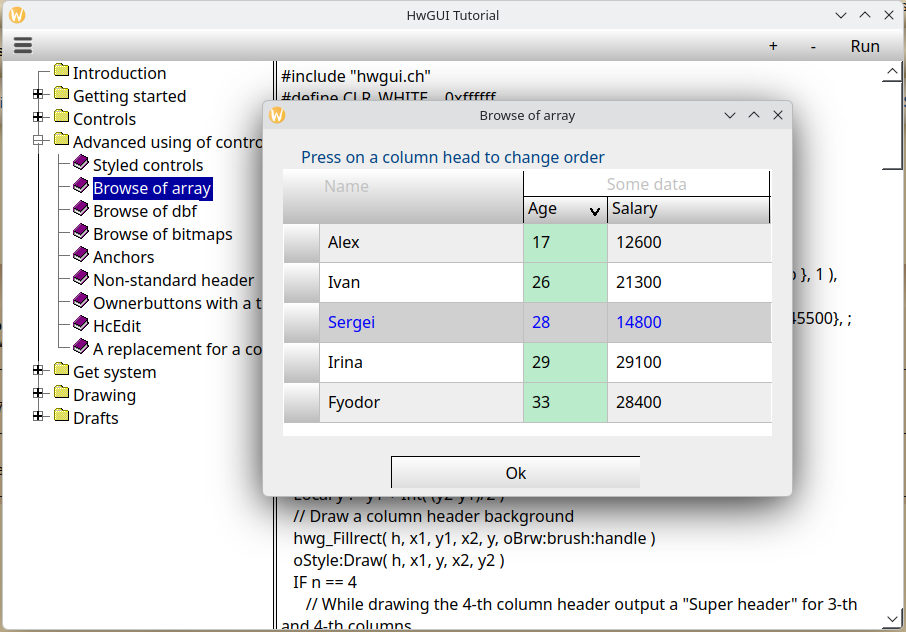906x632 pixels.
Task: Increase font size with plus button
Action: pos(773,46)
